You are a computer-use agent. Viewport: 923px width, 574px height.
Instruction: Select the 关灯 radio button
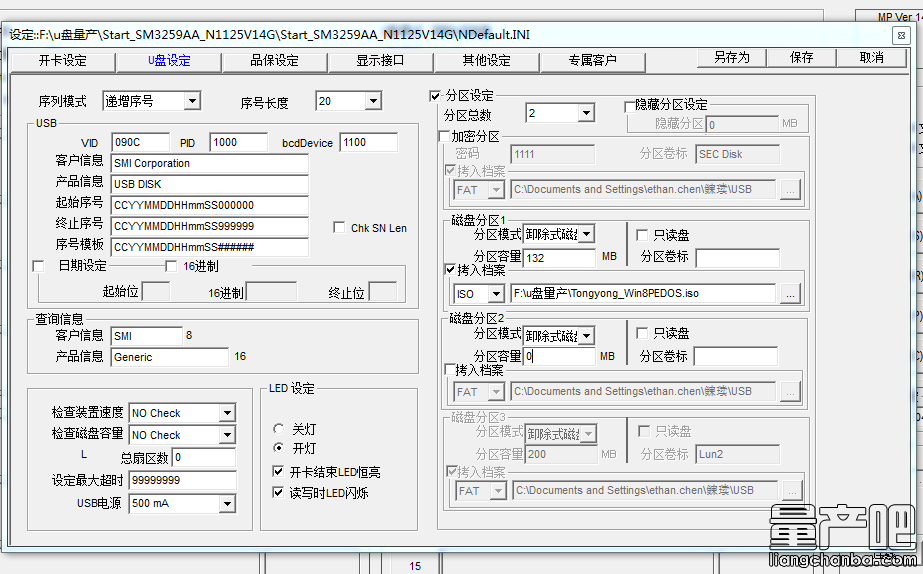click(279, 428)
